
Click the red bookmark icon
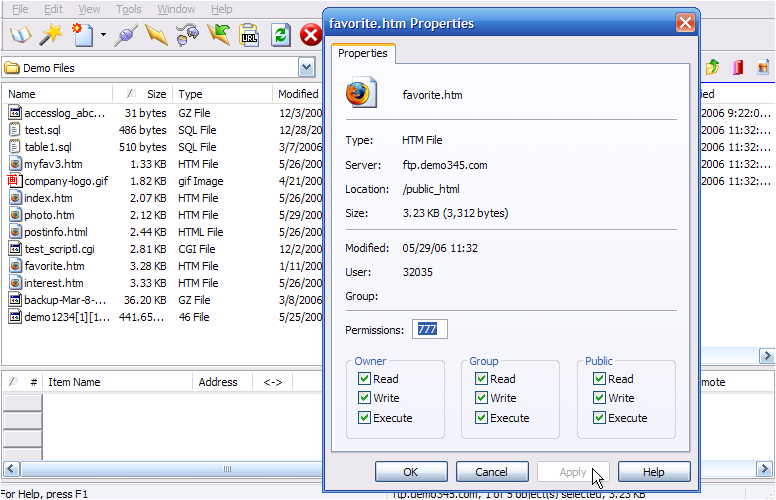(x=738, y=68)
